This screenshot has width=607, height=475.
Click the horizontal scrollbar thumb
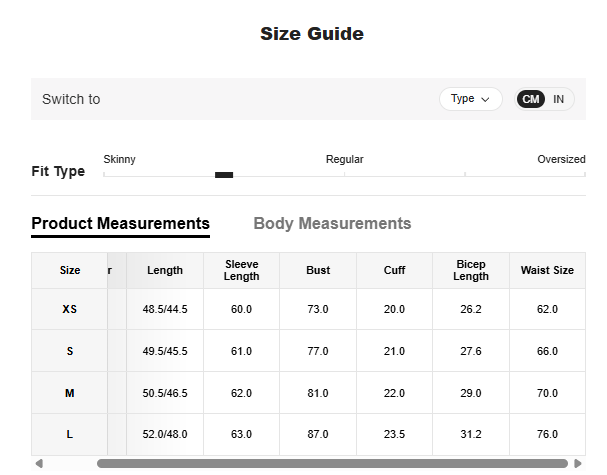330,464
